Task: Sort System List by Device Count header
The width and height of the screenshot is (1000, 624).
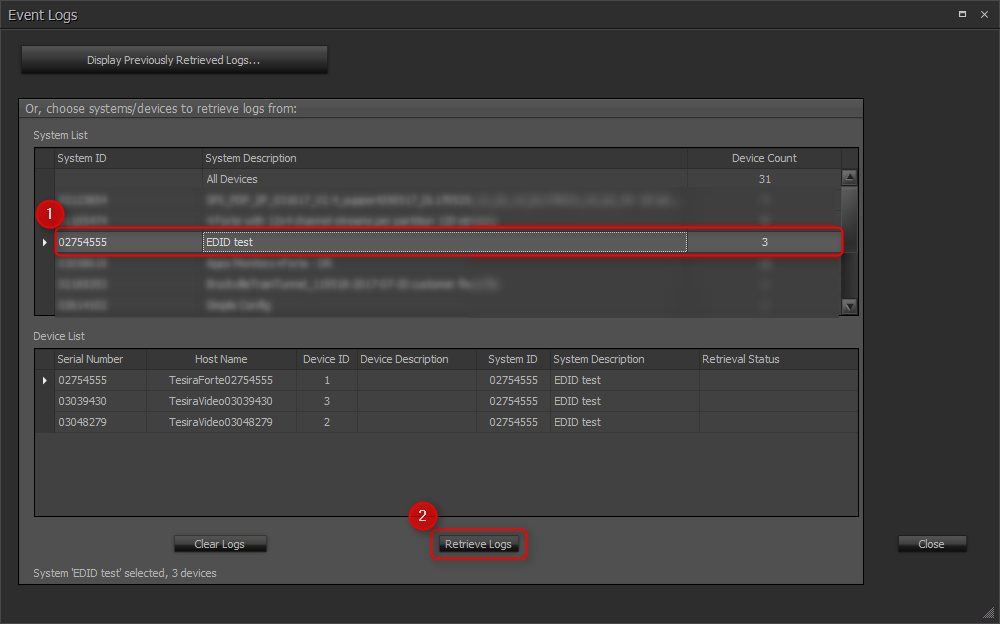Action: point(764,158)
